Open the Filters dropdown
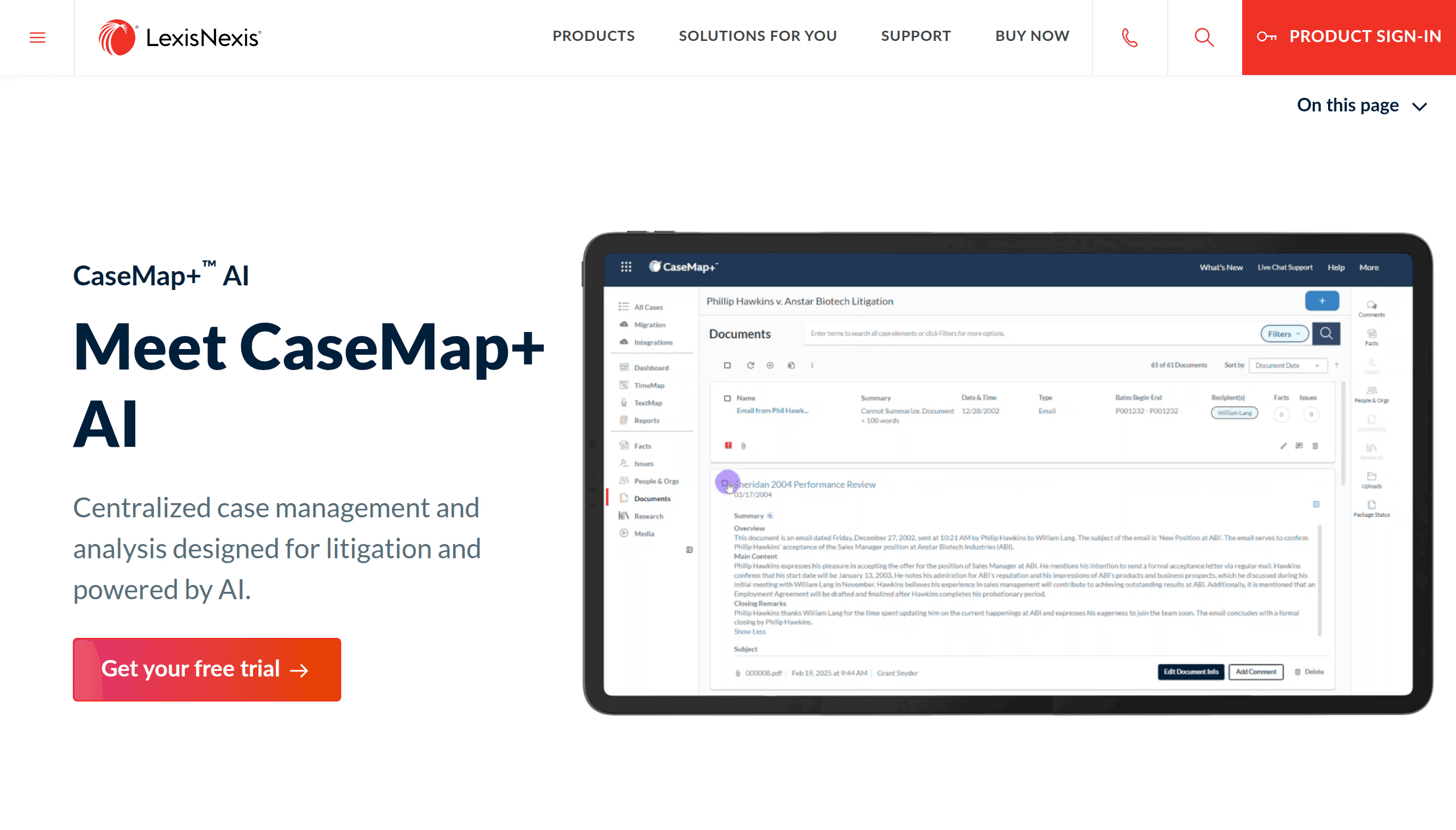The width and height of the screenshot is (1456, 830). tap(1283, 334)
